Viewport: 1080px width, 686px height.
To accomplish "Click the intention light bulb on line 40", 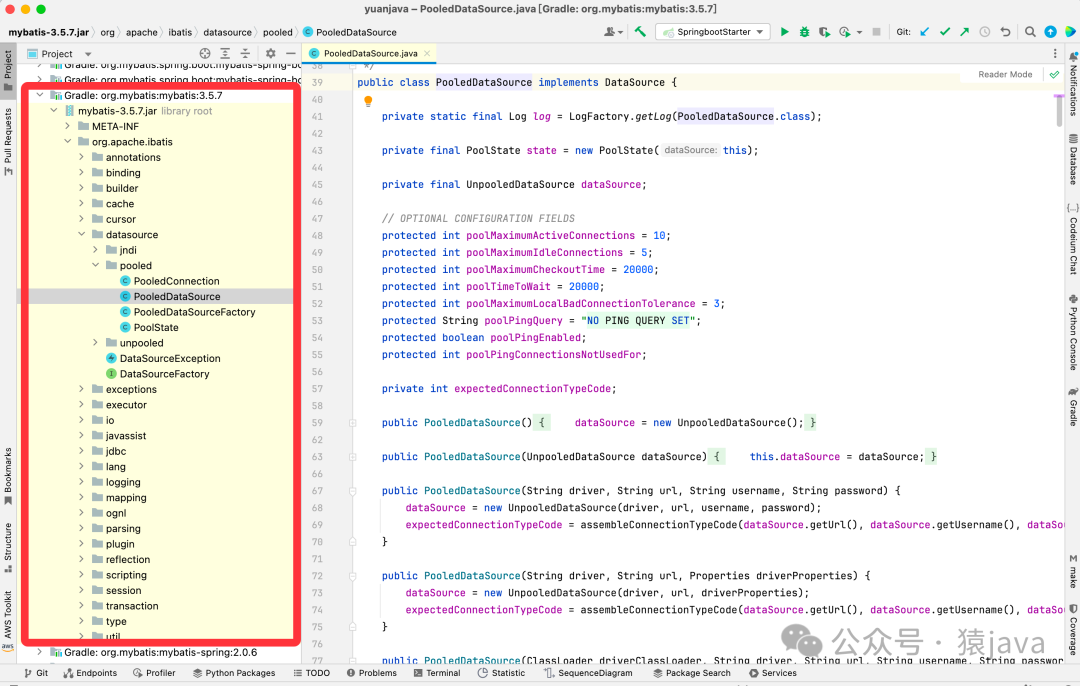I will coord(368,101).
